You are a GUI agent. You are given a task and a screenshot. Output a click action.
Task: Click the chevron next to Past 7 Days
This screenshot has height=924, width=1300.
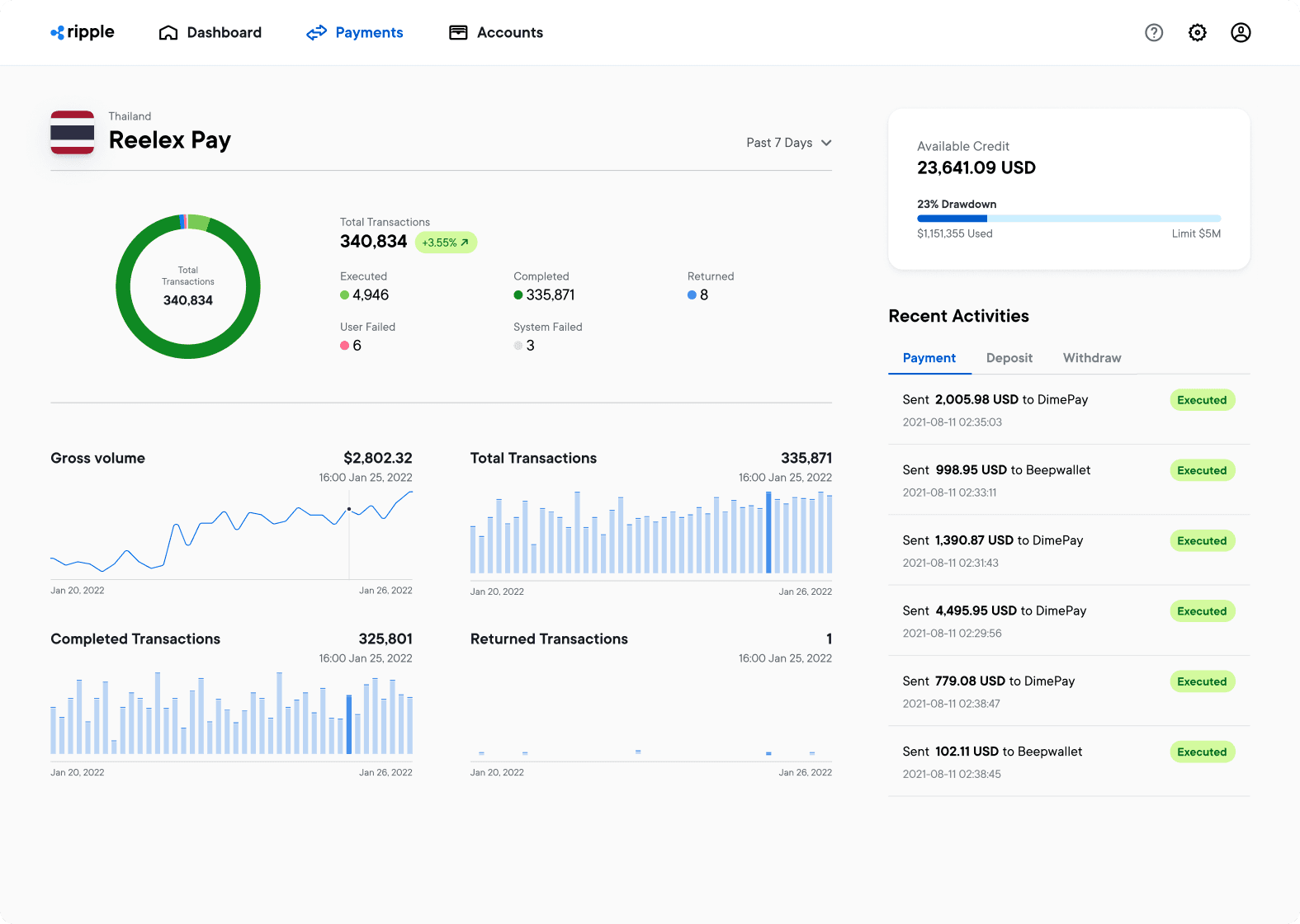826,143
